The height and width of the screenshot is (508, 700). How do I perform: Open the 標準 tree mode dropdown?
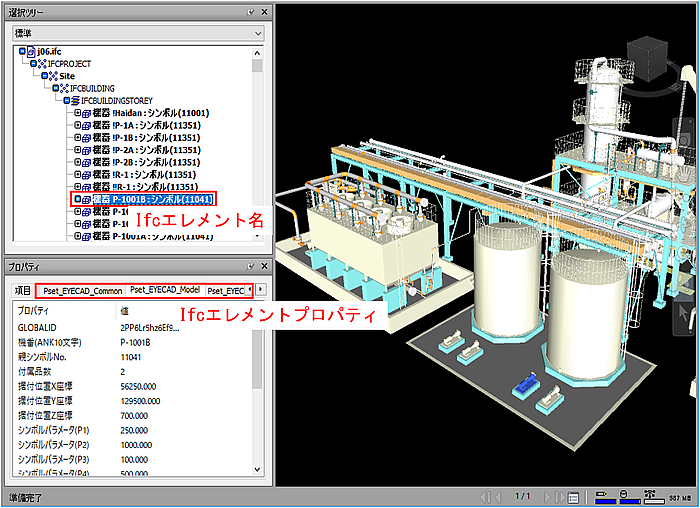click(258, 33)
